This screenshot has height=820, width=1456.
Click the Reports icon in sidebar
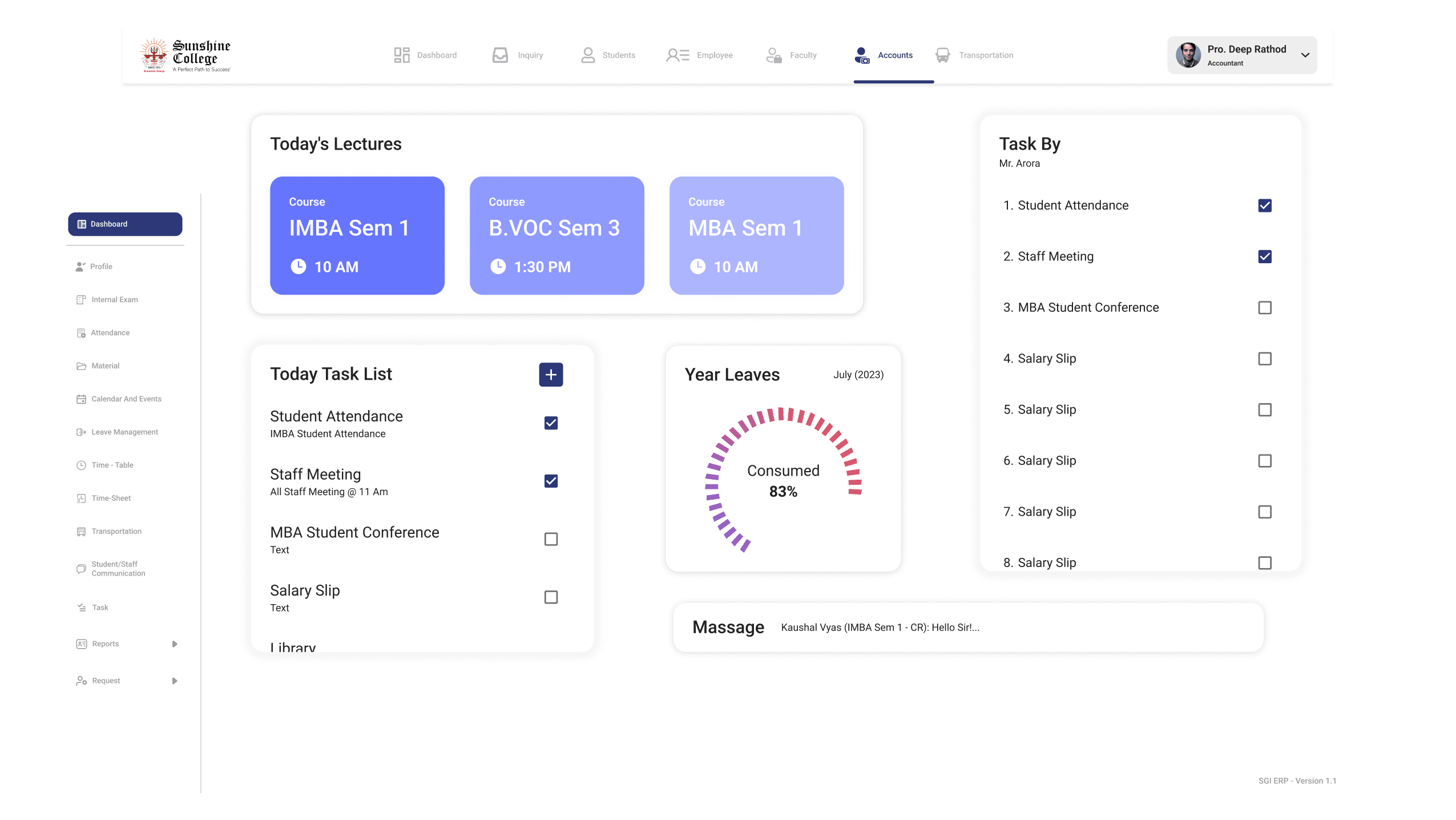tap(82, 644)
